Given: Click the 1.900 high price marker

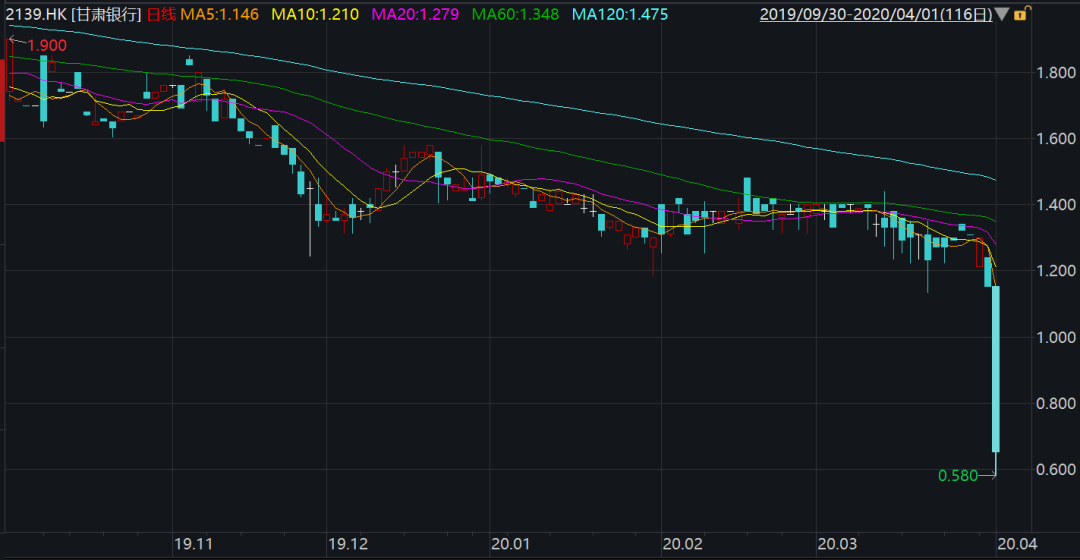Looking at the screenshot, I should coord(47,45).
